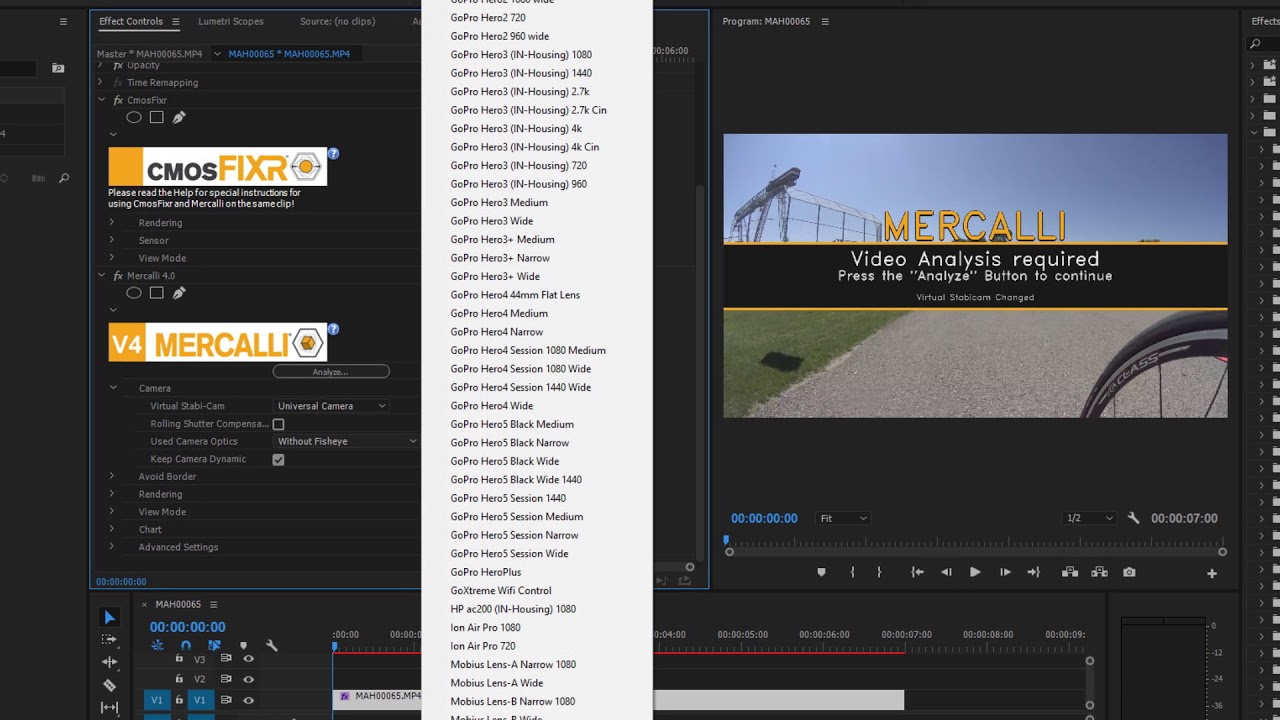The image size is (1280, 720).
Task: Toggle the V2 track lock
Action: (x=179, y=679)
